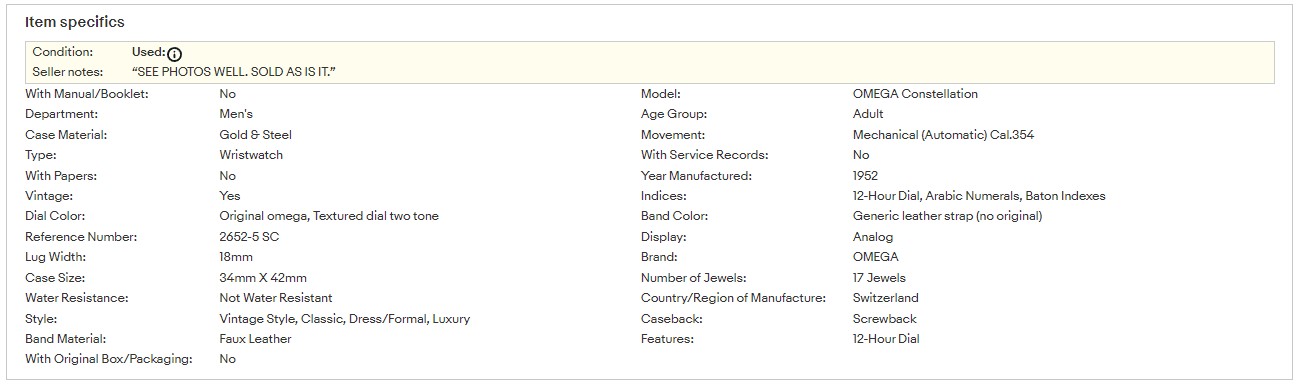The image size is (1298, 387).
Task: Click the 'Country/Region of Manufacture:' label
Action: (734, 298)
